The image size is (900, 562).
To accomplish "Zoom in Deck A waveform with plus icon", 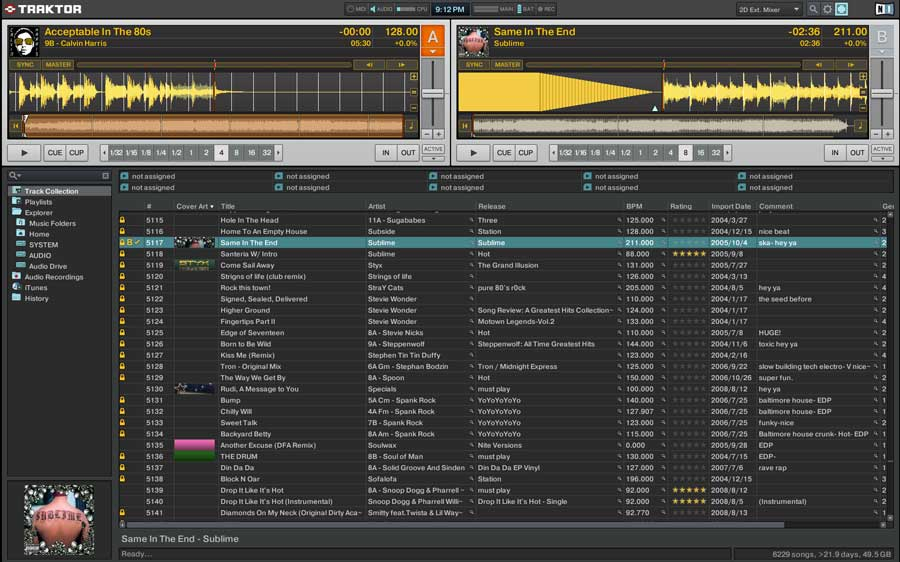I will [x=414, y=76].
